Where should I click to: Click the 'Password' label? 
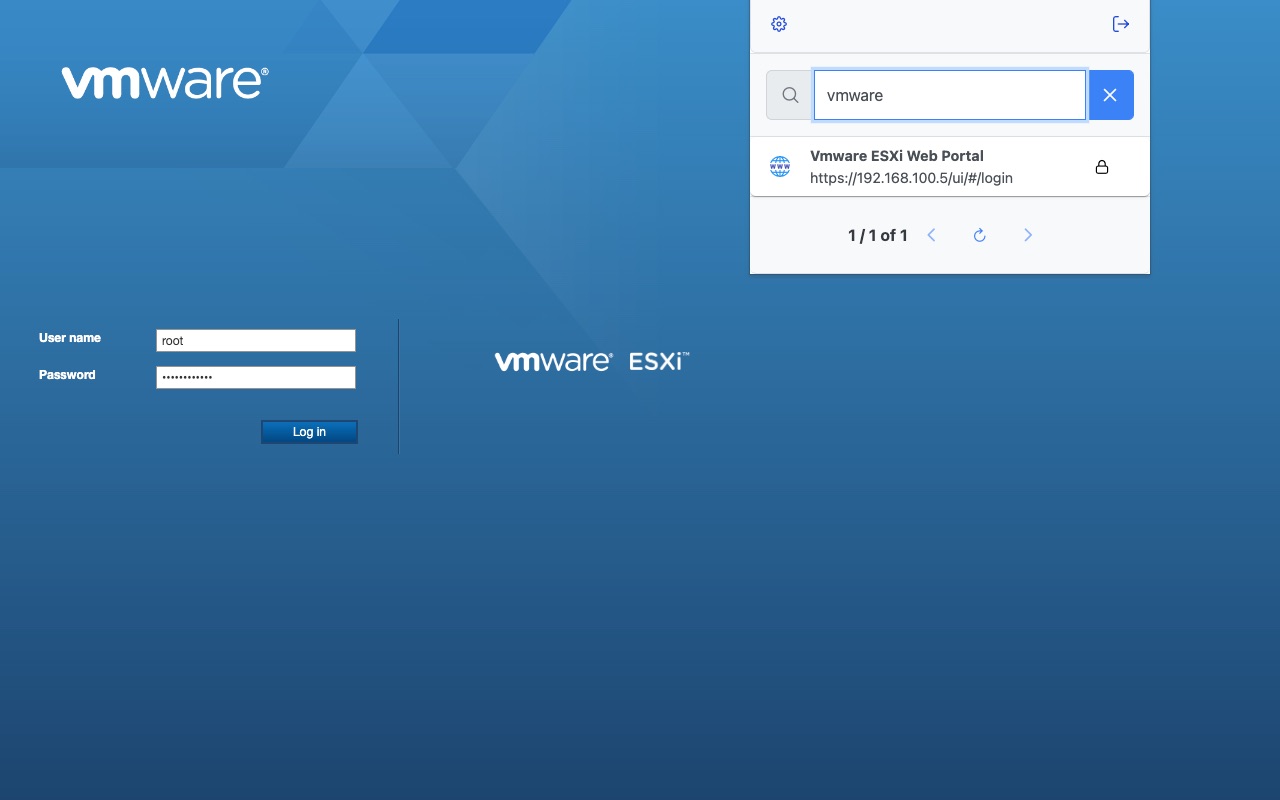click(67, 375)
